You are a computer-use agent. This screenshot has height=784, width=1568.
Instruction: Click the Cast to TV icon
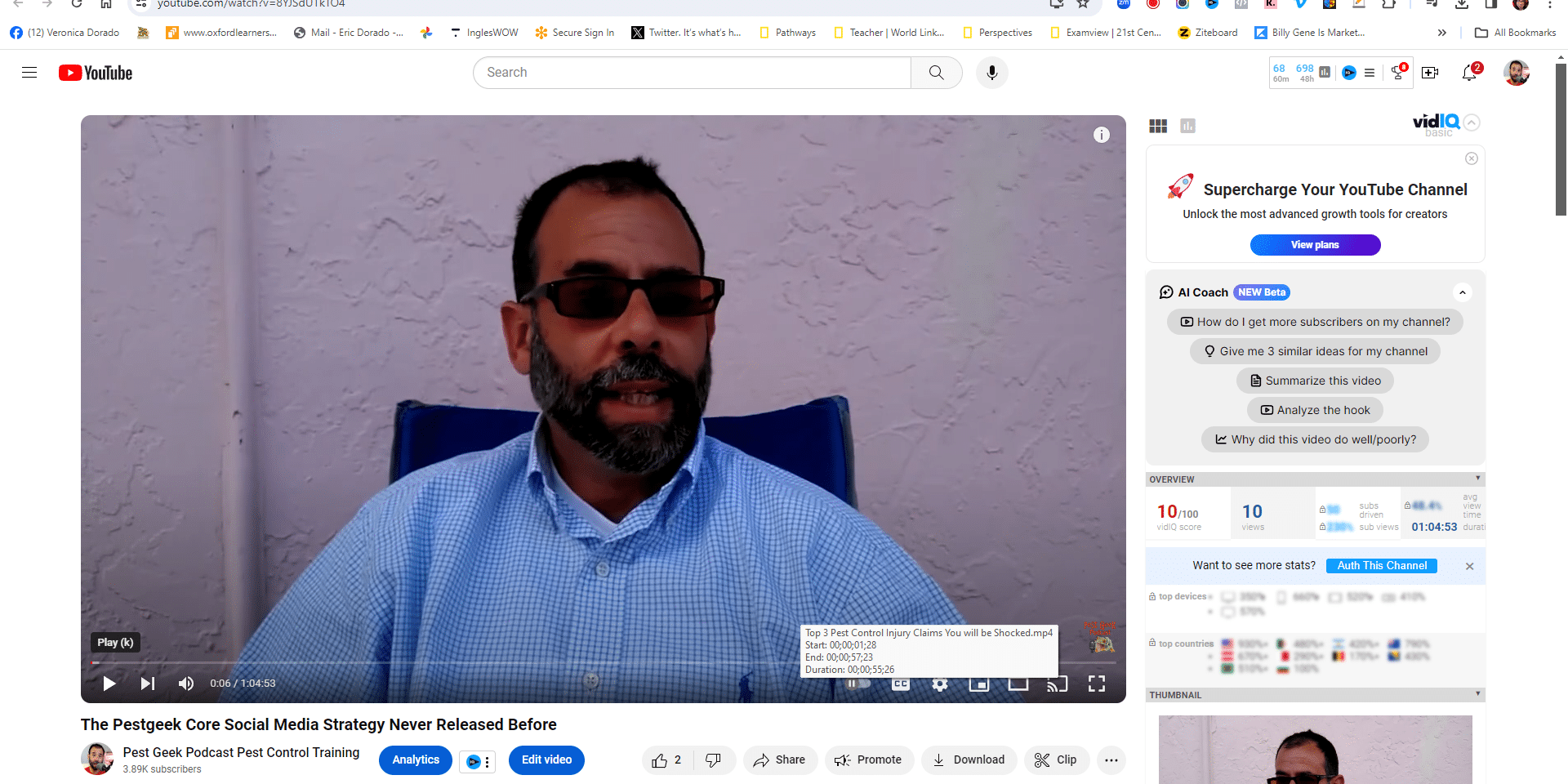(x=1057, y=684)
